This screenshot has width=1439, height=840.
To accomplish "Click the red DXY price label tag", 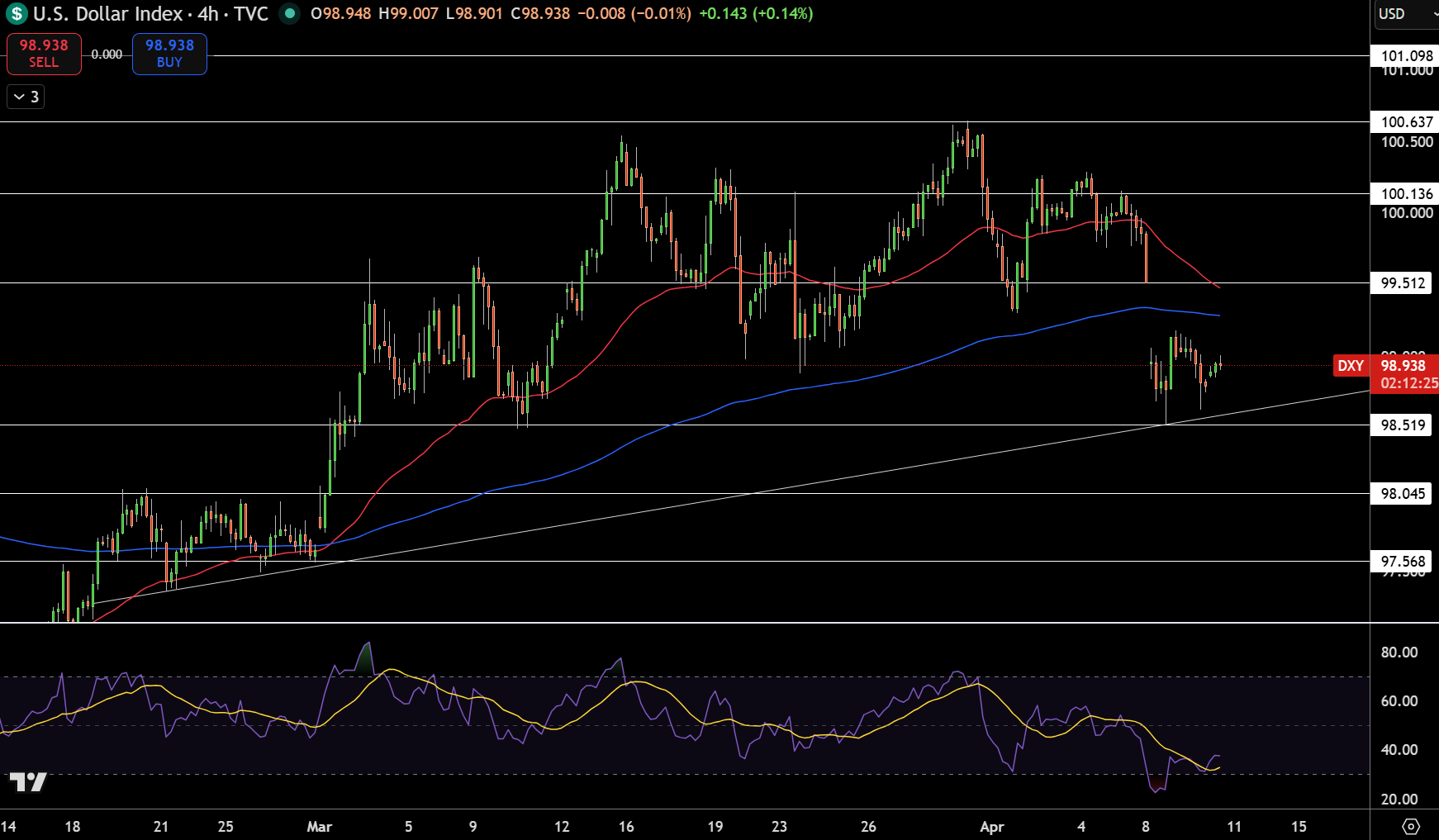I will coord(1351,366).
